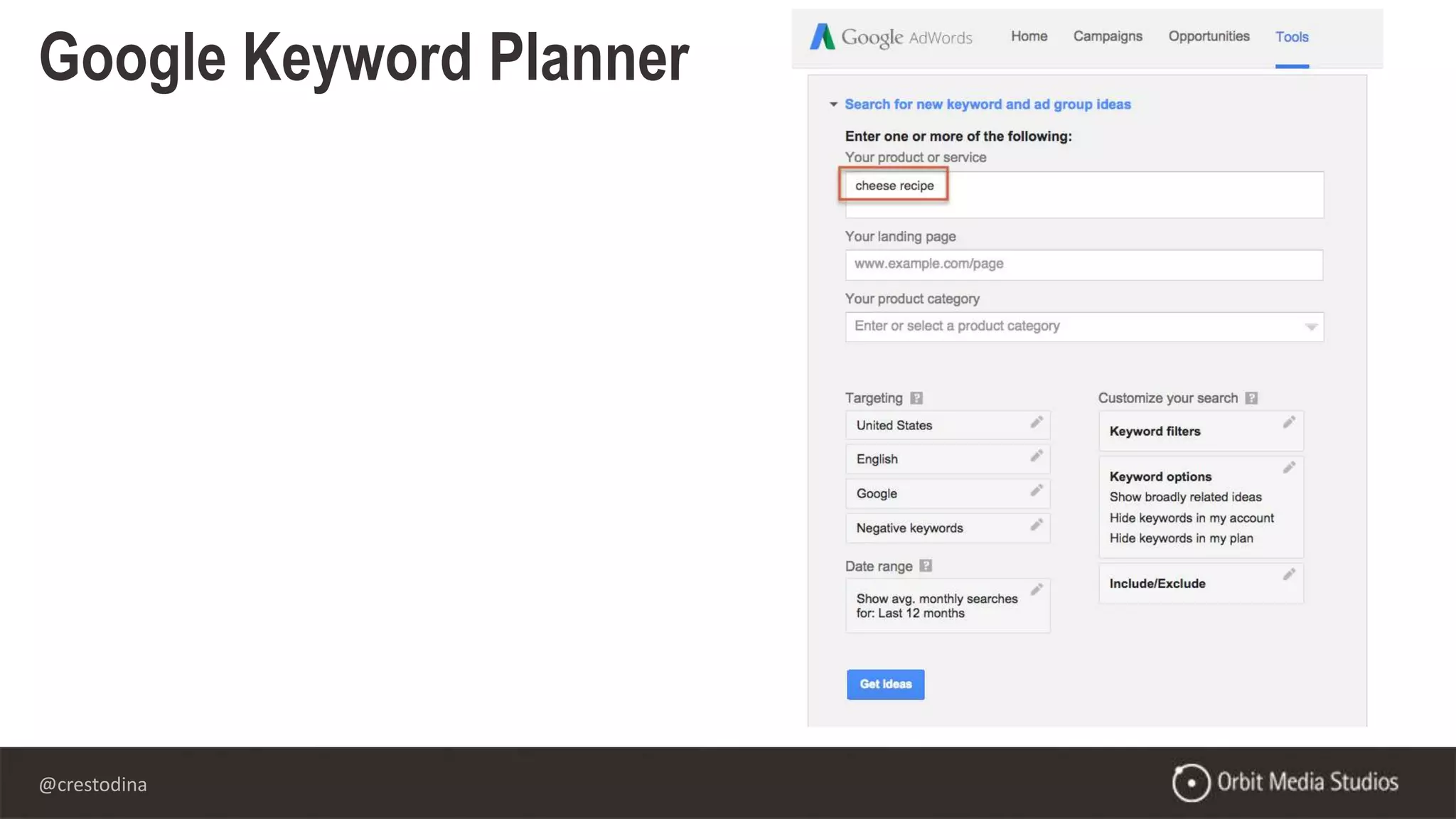Click 'Show broadly related ideas' text
This screenshot has width=1456, height=819.
[x=1185, y=497]
